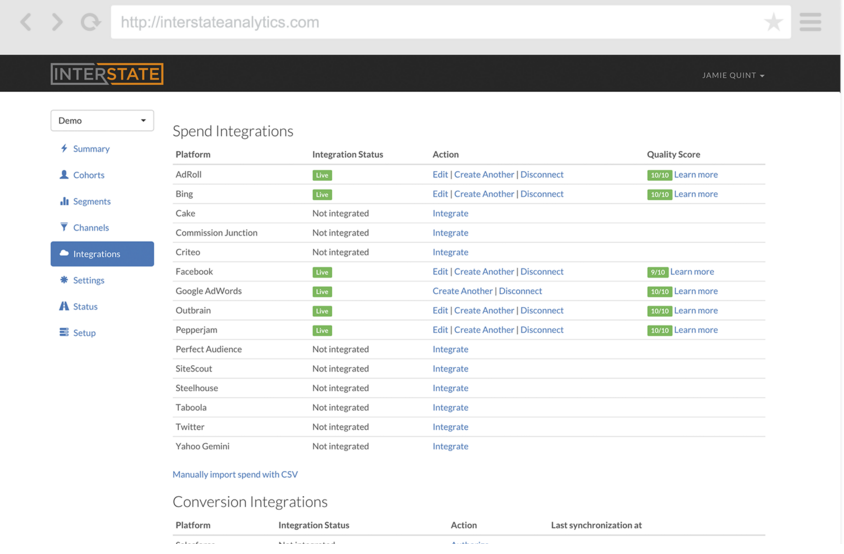Click the Cohorts person icon
Viewport: 844px width, 554px height.
tap(64, 175)
